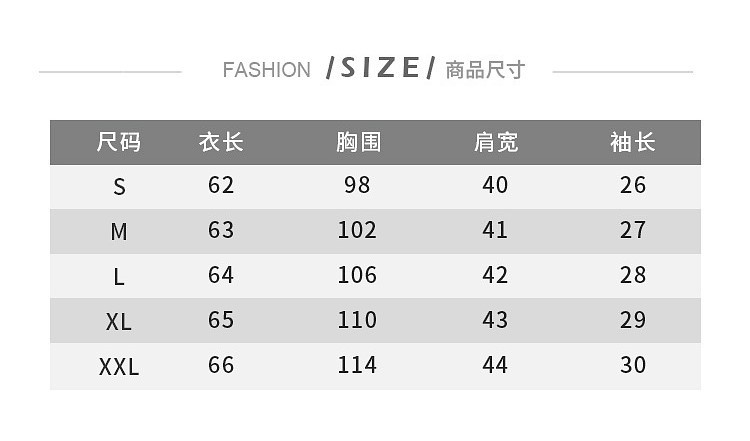Select the 肩宽 column header
Screen dimensions: 750x441
495,142
